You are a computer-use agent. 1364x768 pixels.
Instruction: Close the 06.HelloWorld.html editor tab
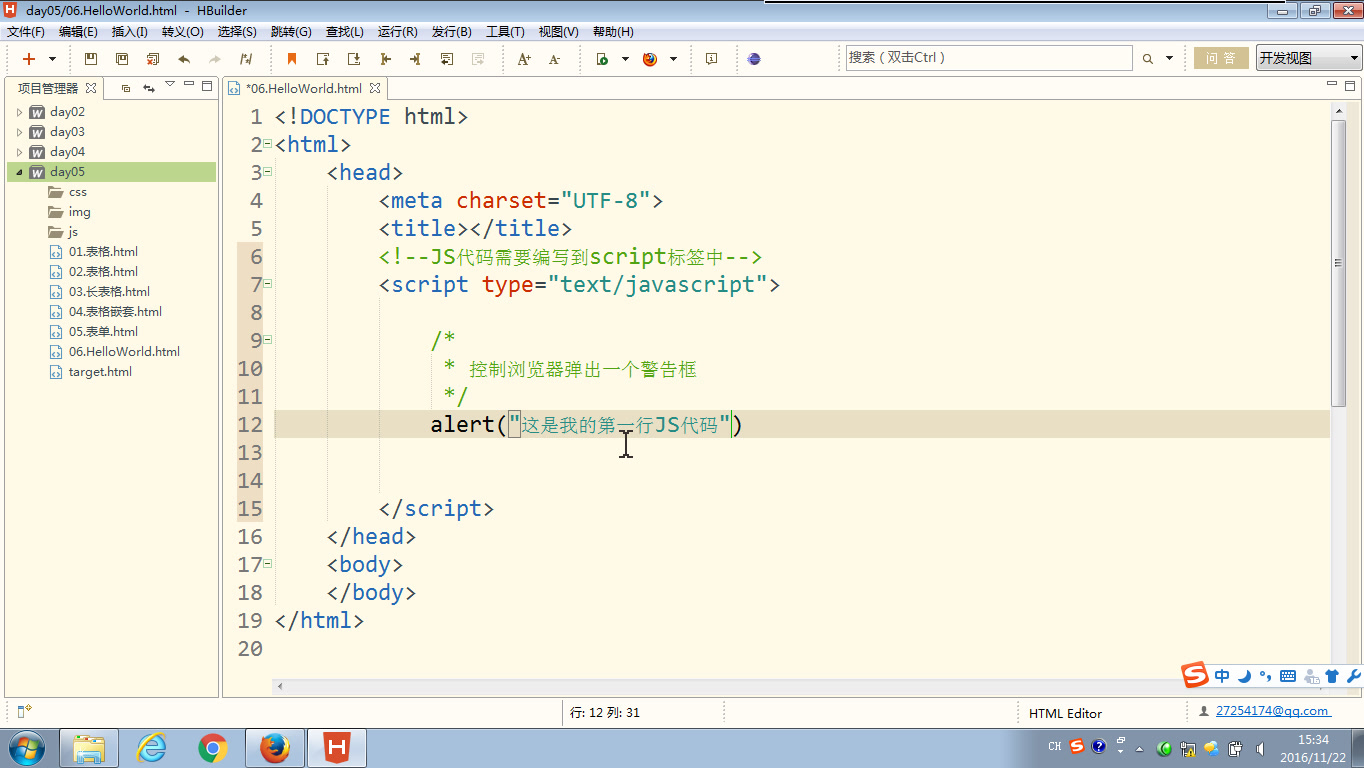(x=375, y=88)
